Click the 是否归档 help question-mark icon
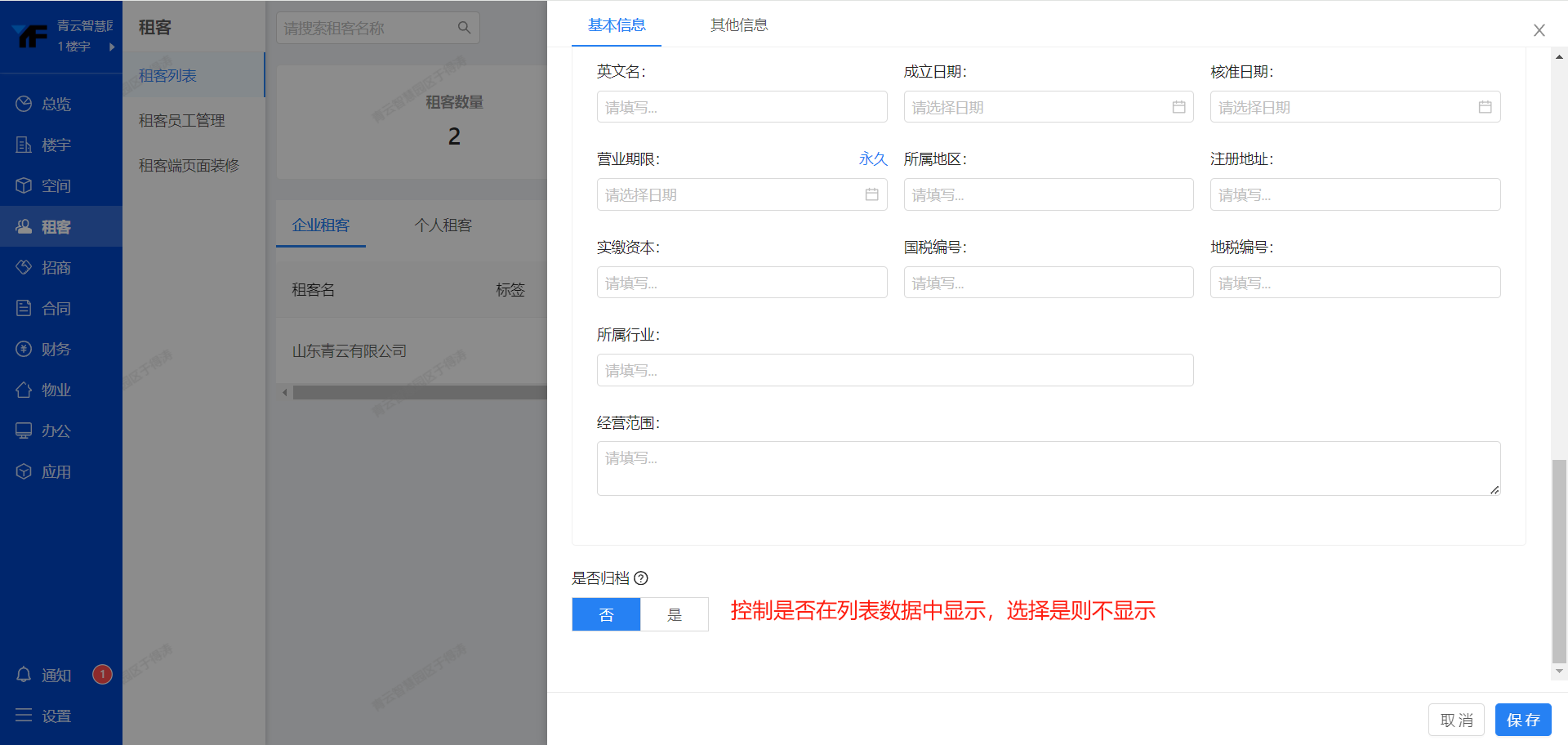 tap(641, 578)
